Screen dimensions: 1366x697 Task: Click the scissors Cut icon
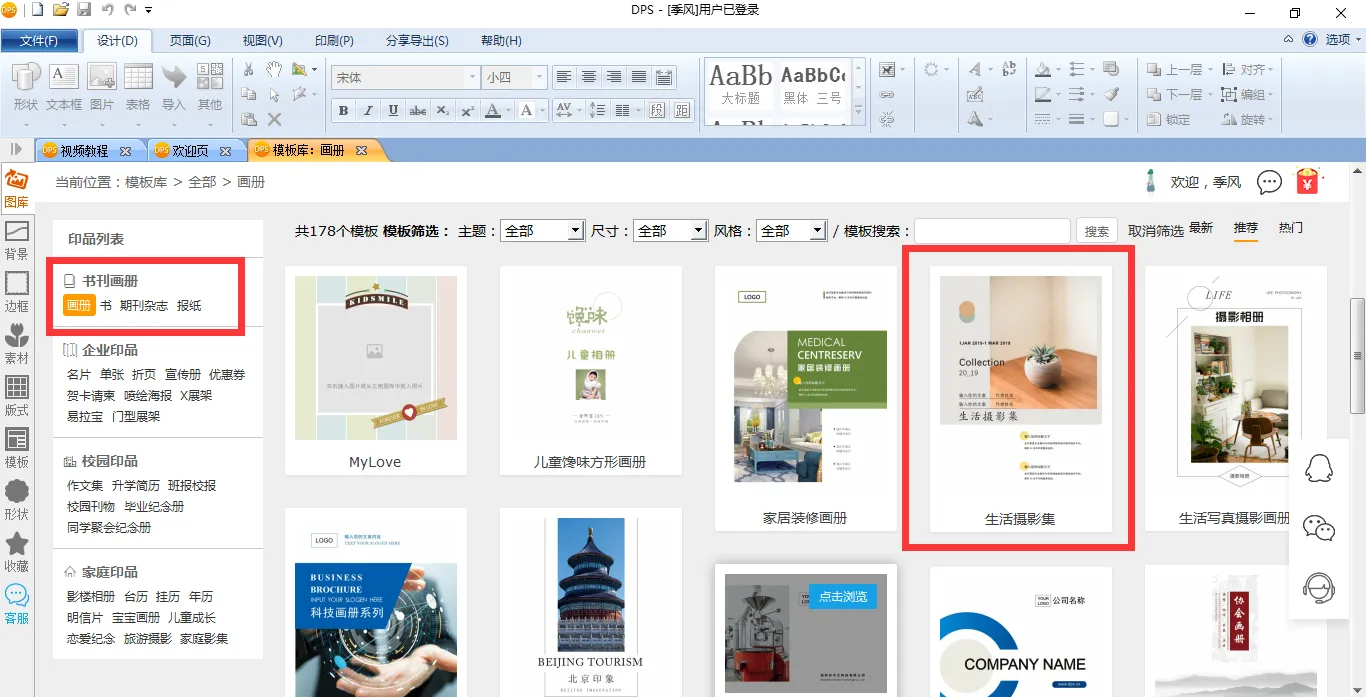click(x=249, y=69)
